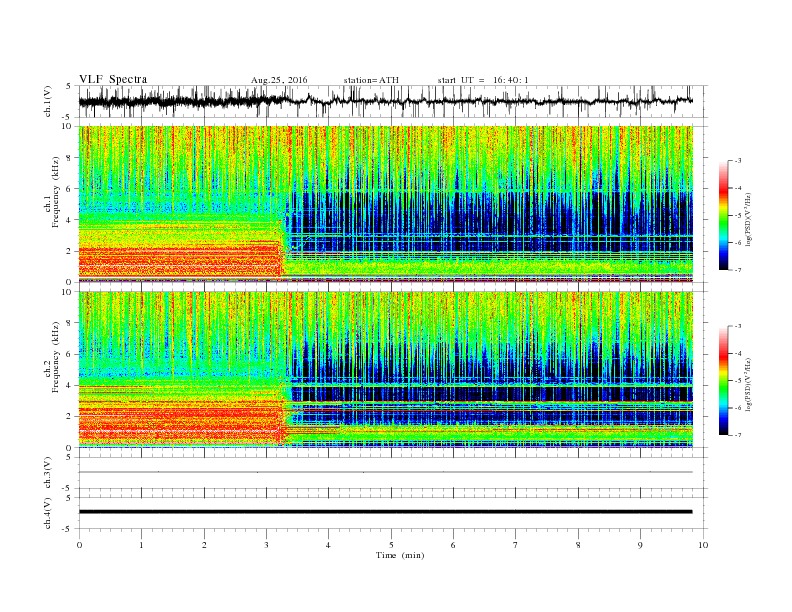Screen dimensions: 792x612
Task: Click the 4 kHz tick on ch.2 frequency axis
Action: pyautogui.click(x=70, y=385)
